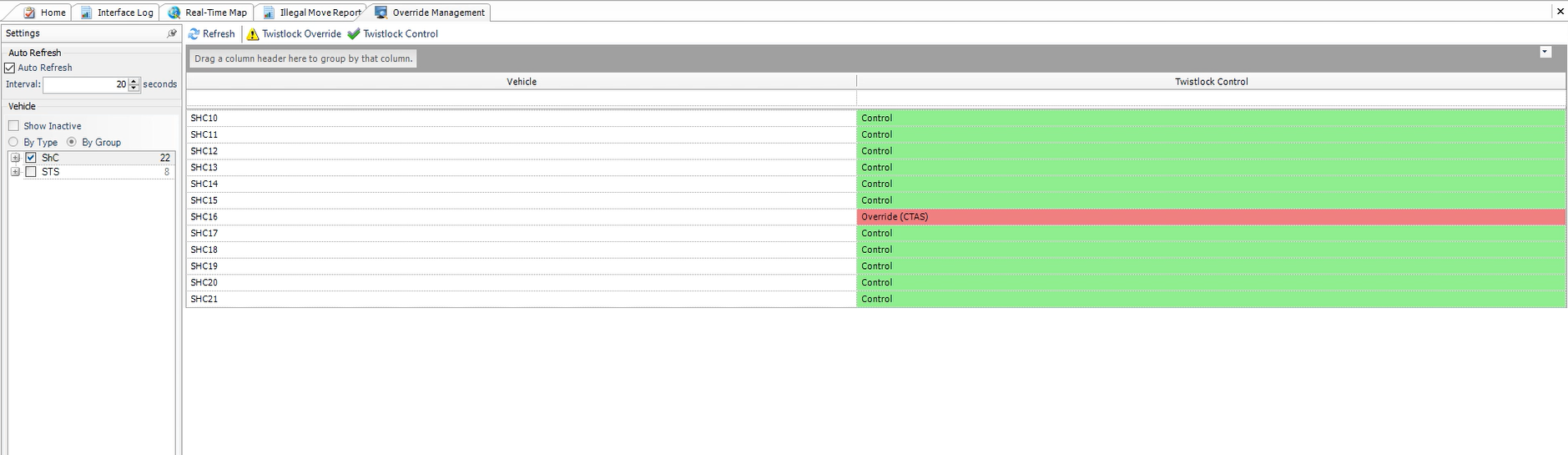Enable the Show Inactive checkbox

click(x=13, y=126)
